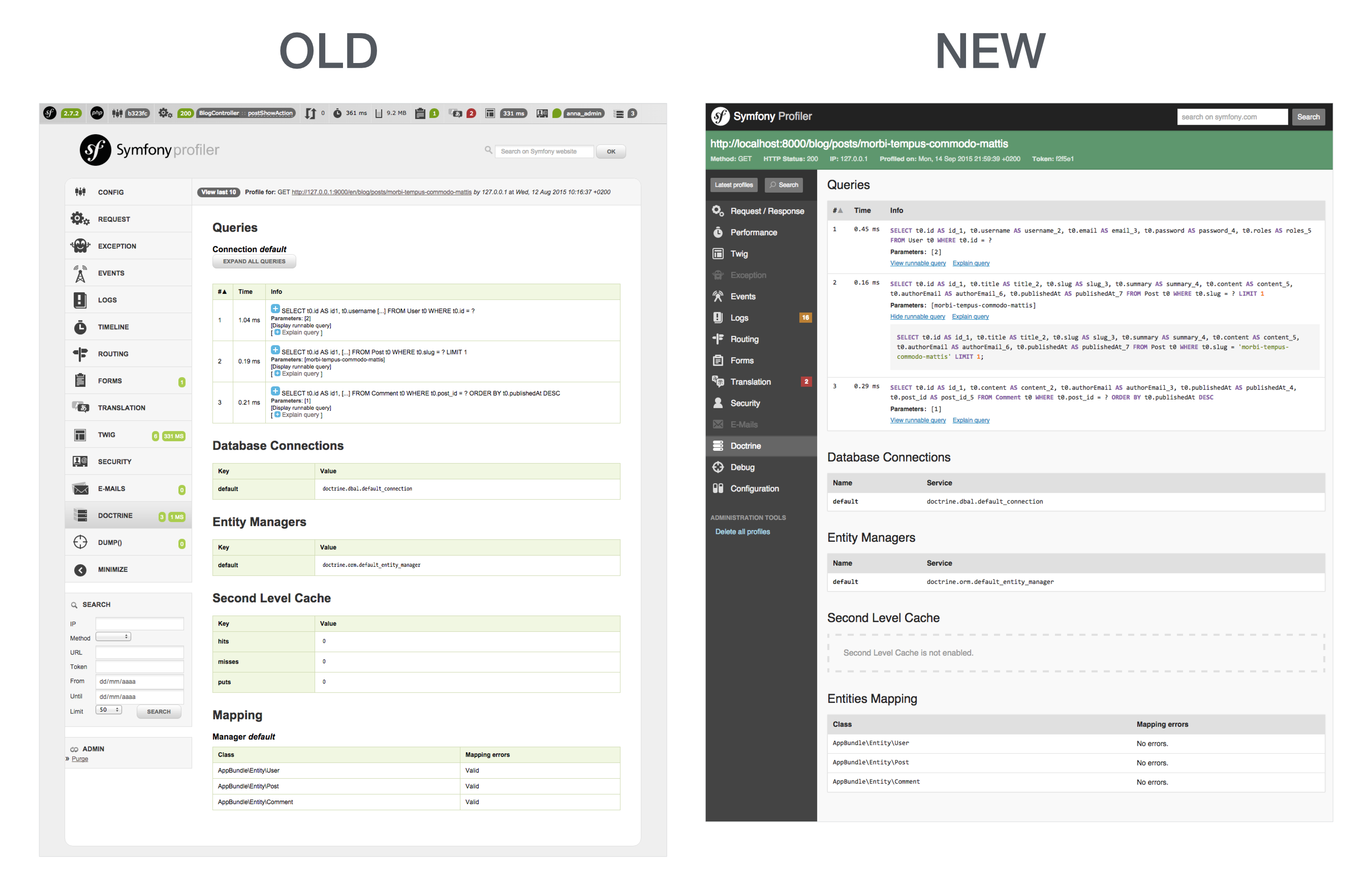Click the Token field in old search form

140,666
